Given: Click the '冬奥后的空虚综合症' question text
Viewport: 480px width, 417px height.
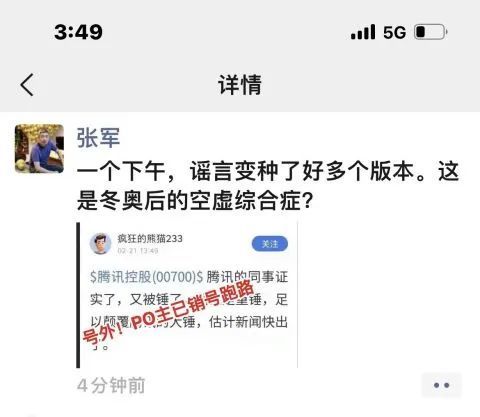Looking at the screenshot, I should click(200, 201).
